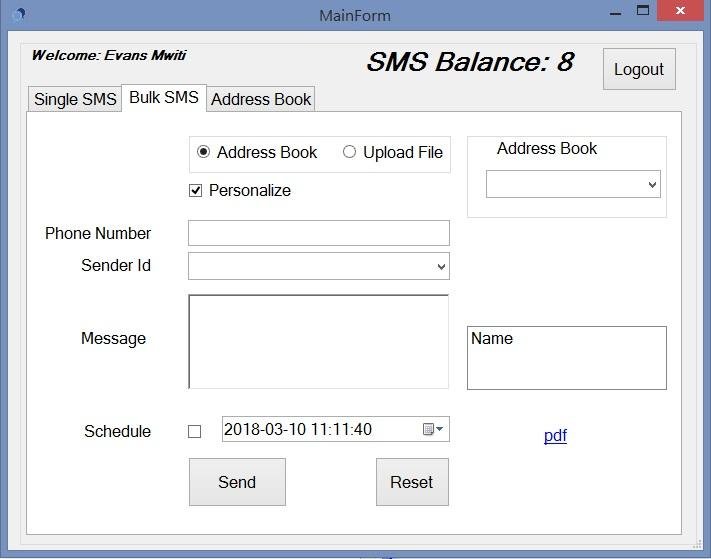This screenshot has height=559, width=711.
Task: Click the schedule date-time value 2018-03-10 11:11:40
Action: click(x=298, y=429)
